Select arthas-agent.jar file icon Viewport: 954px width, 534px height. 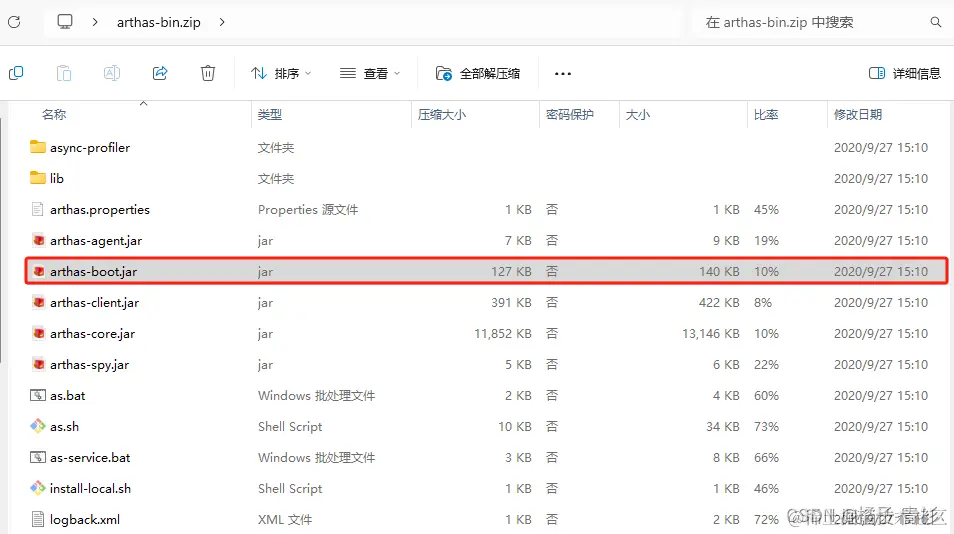point(38,240)
